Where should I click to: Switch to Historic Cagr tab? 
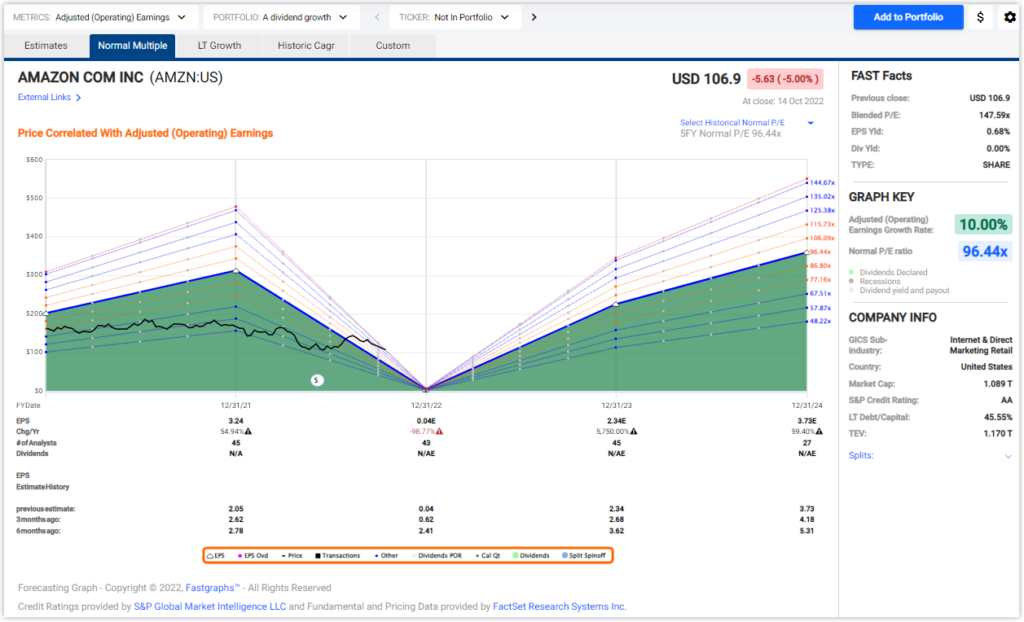306,46
